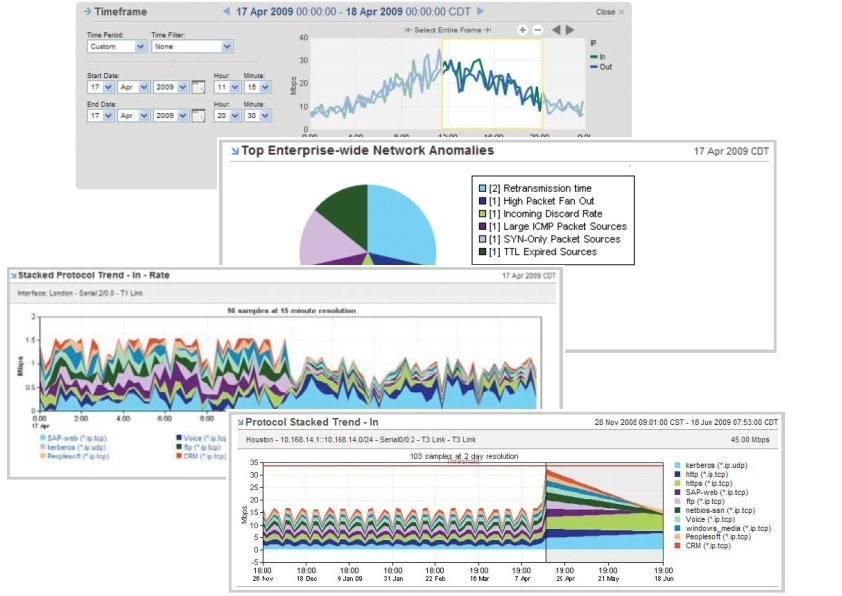
Task: Click the High Packet Fan Out legend entry
Action: click(536, 201)
